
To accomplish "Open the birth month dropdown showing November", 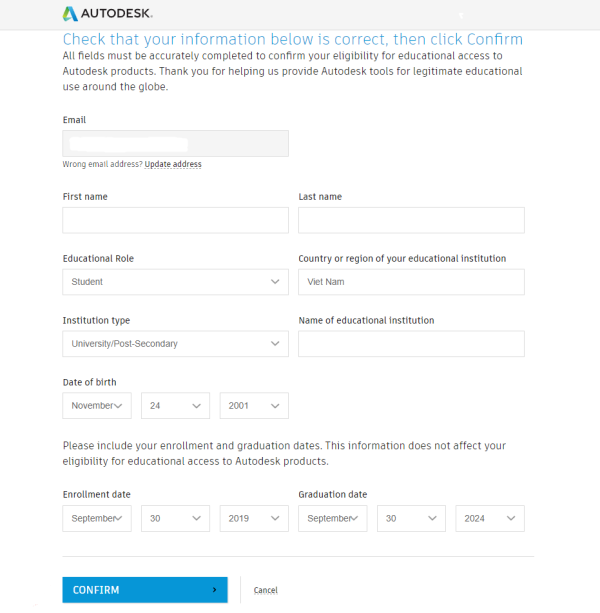I will 97,406.
